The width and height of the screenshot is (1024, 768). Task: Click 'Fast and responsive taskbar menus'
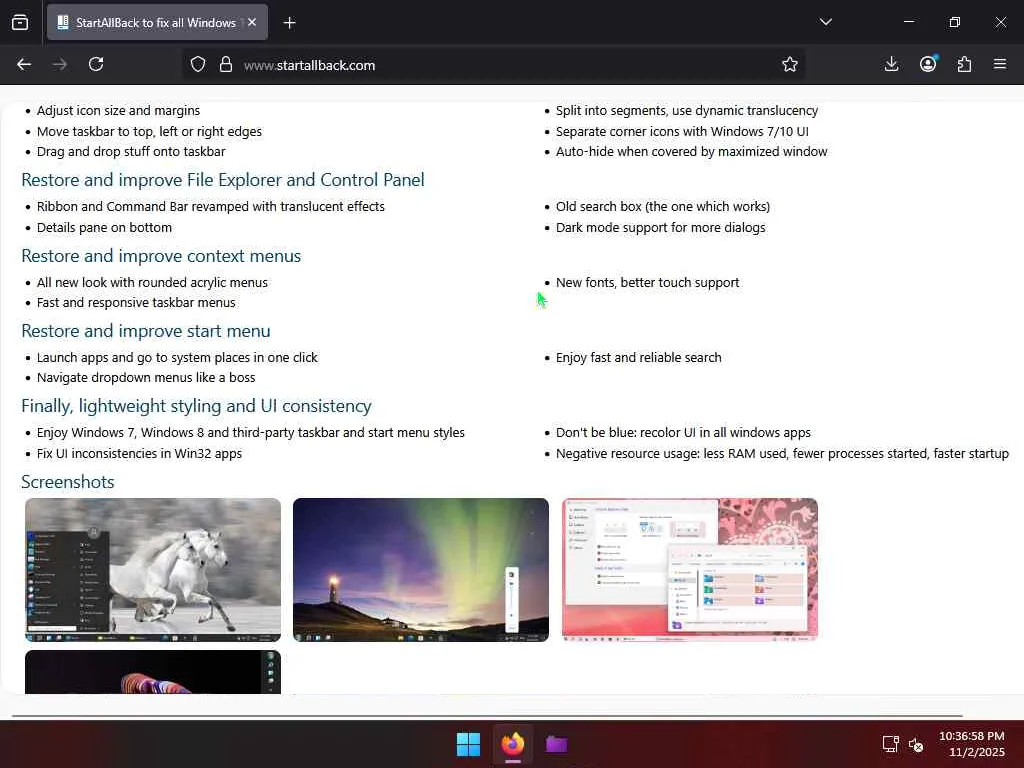pos(136,302)
